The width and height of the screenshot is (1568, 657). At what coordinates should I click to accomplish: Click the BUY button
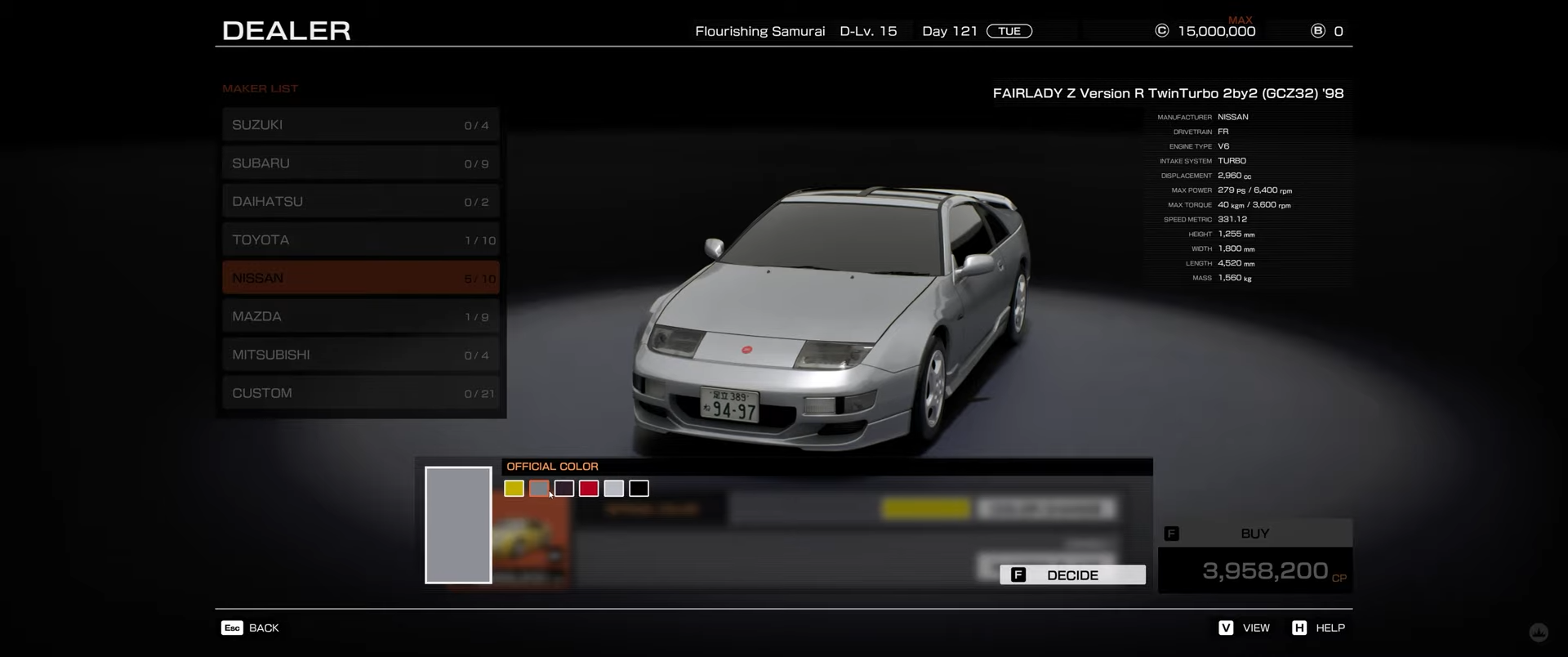tap(1255, 533)
